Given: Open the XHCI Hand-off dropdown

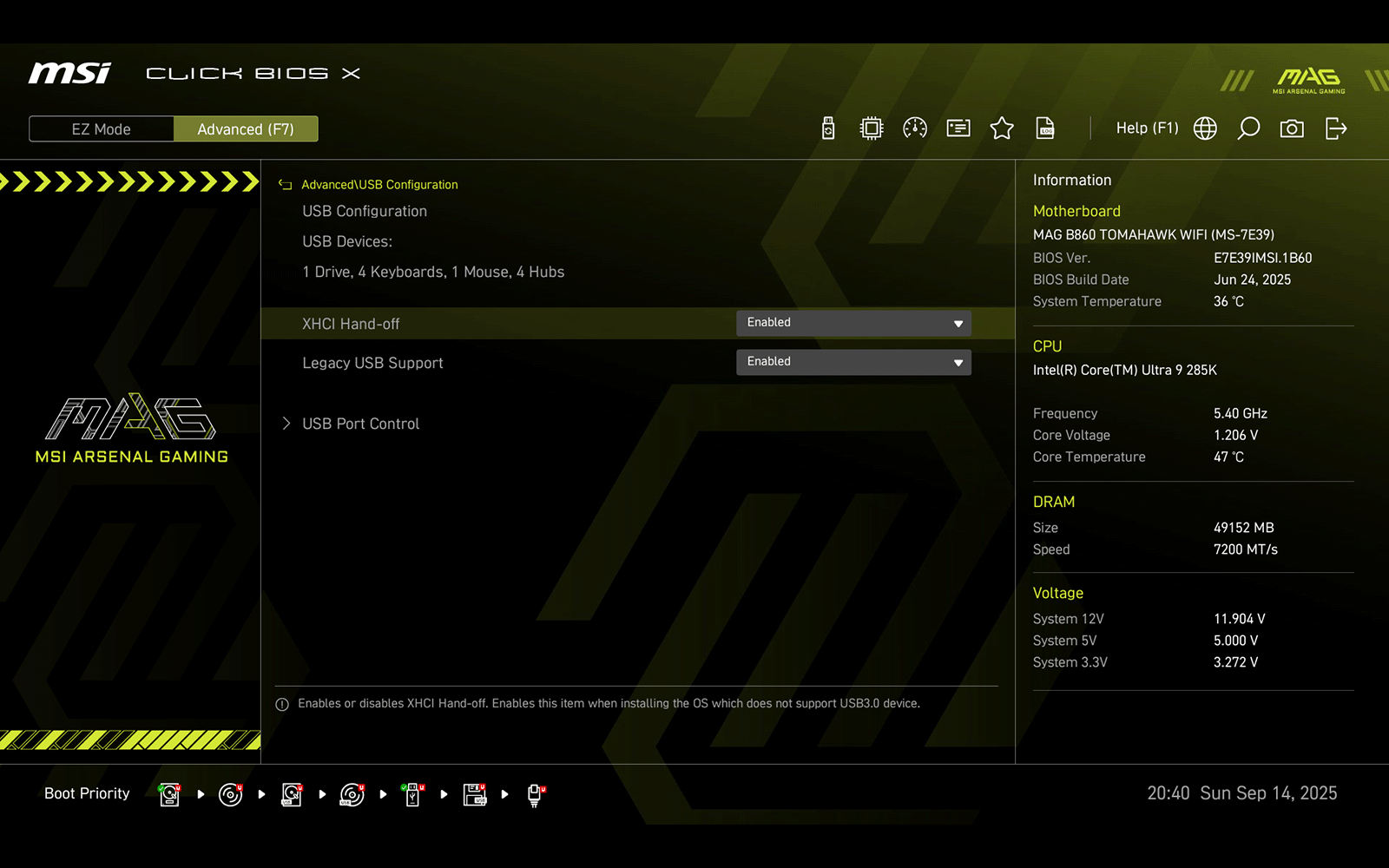Looking at the screenshot, I should pyautogui.click(x=853, y=323).
